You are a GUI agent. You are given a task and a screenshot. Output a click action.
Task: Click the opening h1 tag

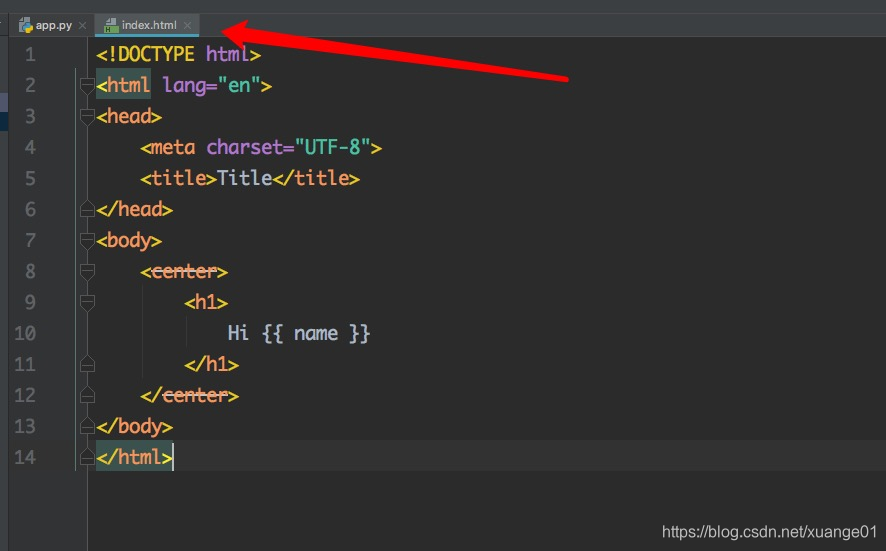pos(206,303)
